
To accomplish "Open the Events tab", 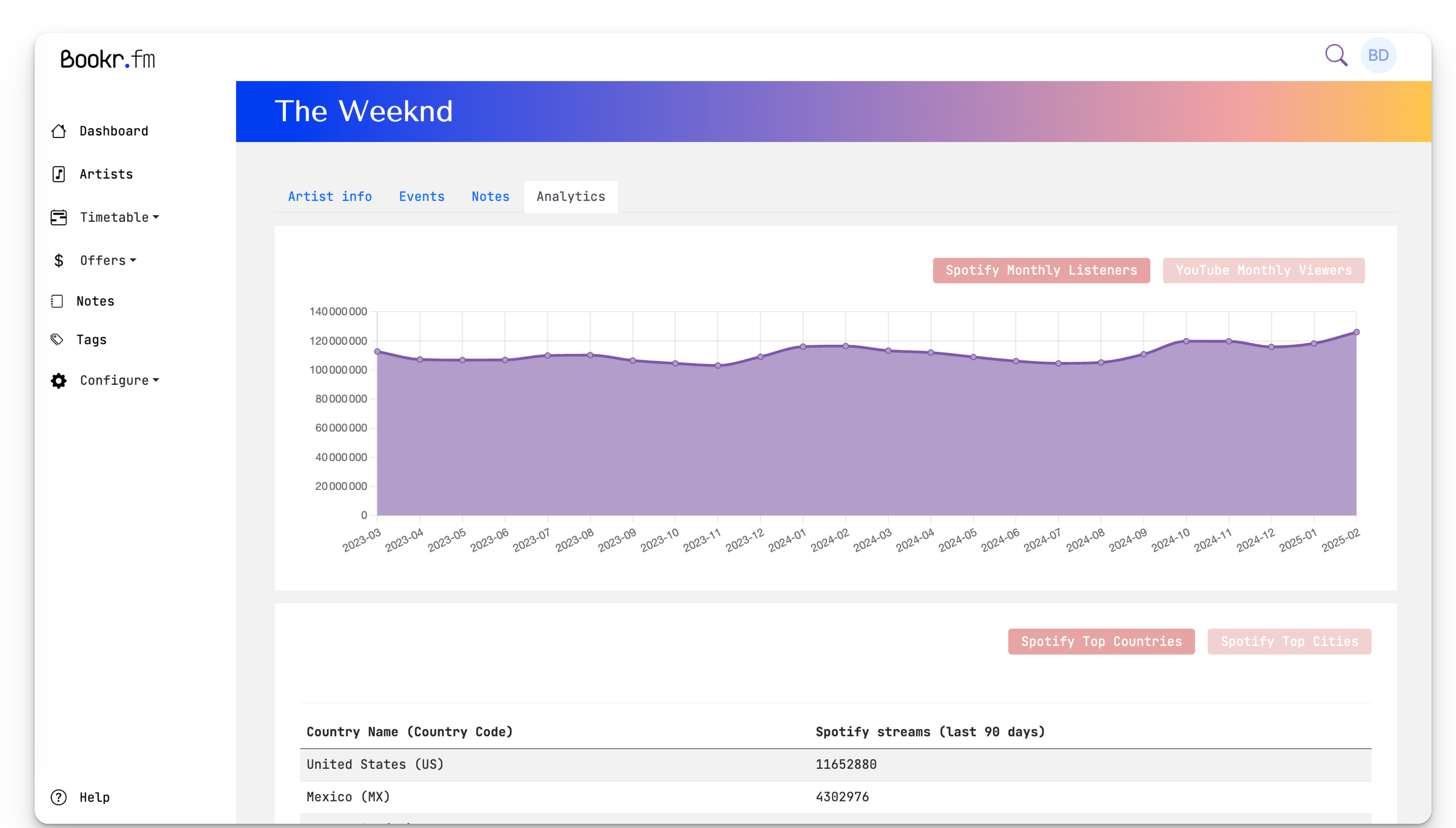I will (x=421, y=197).
